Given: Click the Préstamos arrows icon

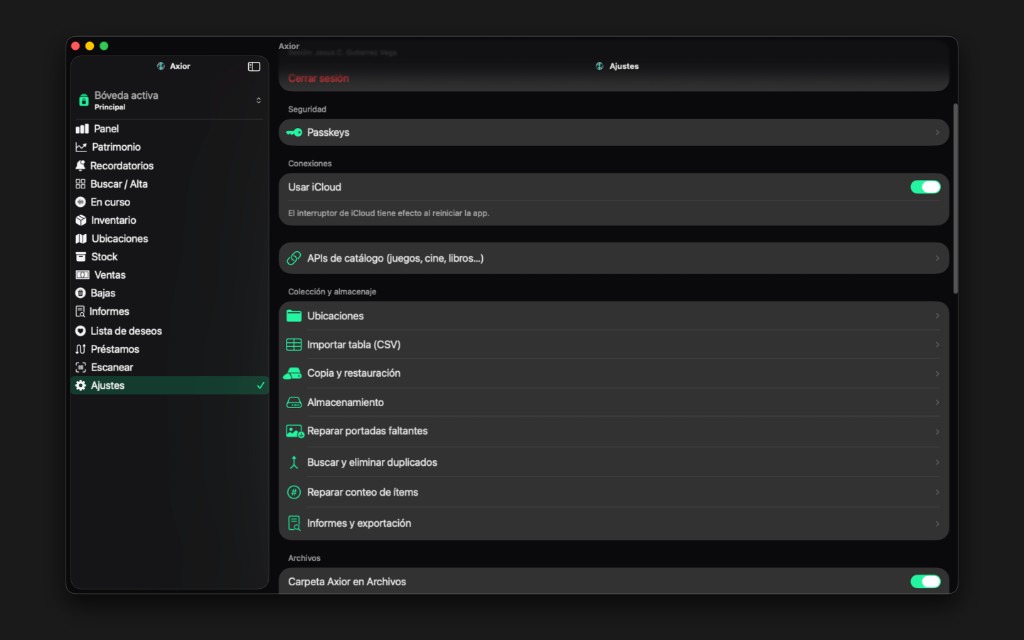Looking at the screenshot, I should [80, 349].
